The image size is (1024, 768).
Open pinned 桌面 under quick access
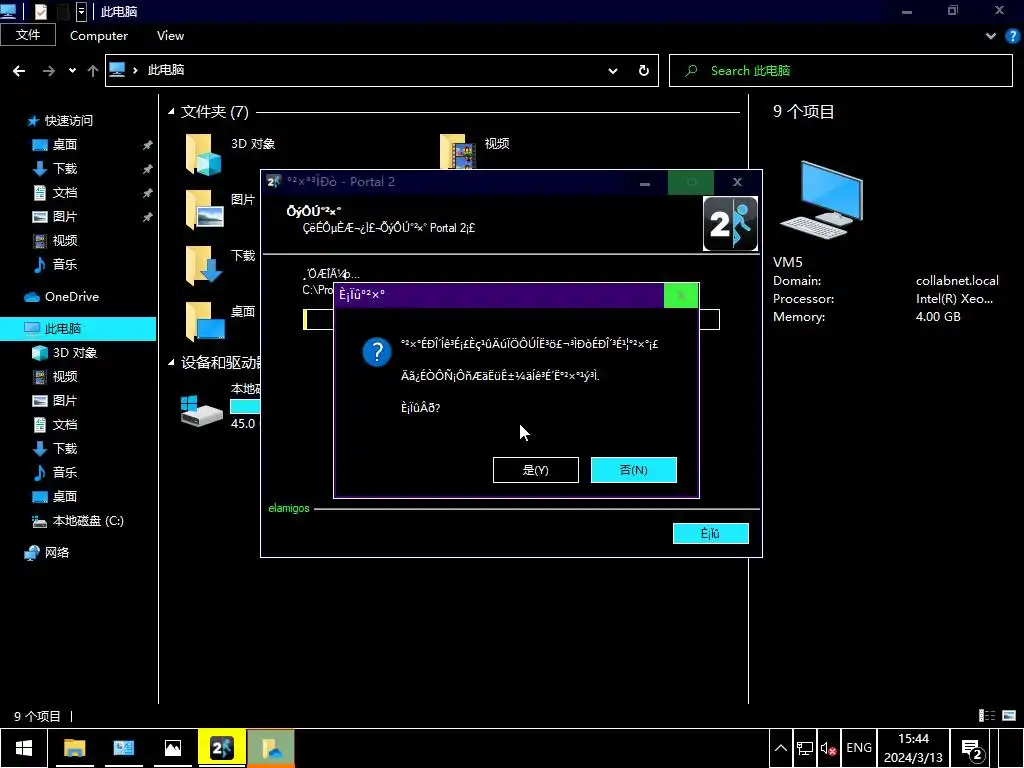pyautogui.click(x=65, y=144)
